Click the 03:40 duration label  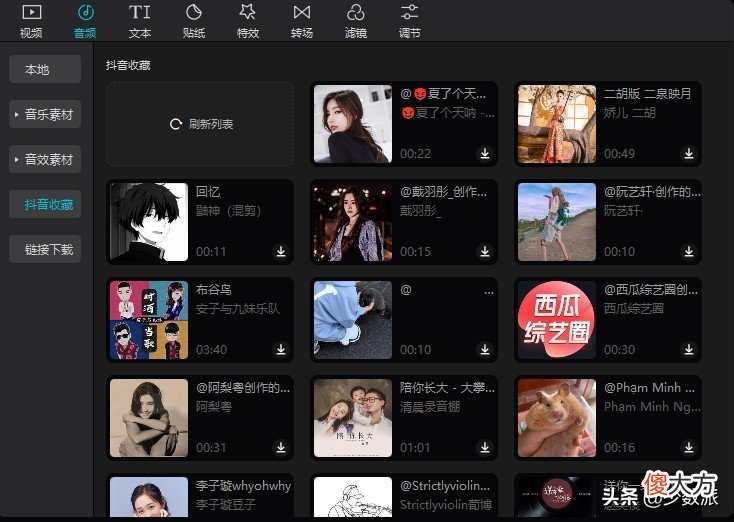tap(212, 349)
